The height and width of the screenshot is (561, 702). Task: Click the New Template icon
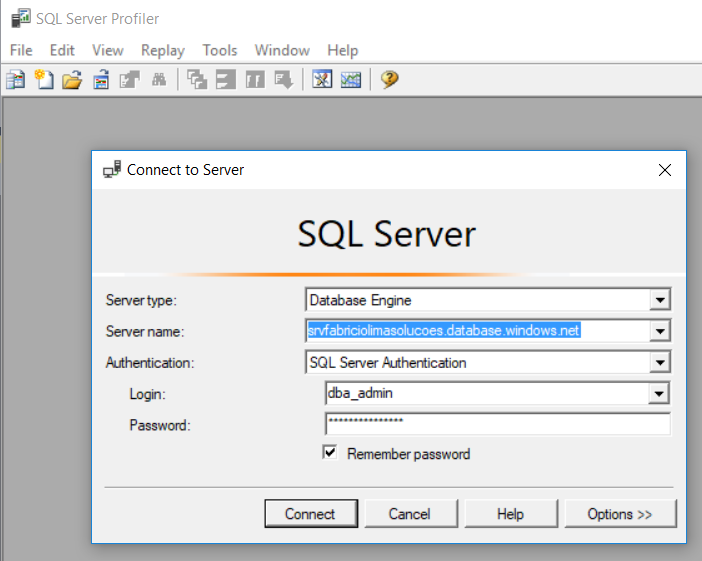click(44, 80)
